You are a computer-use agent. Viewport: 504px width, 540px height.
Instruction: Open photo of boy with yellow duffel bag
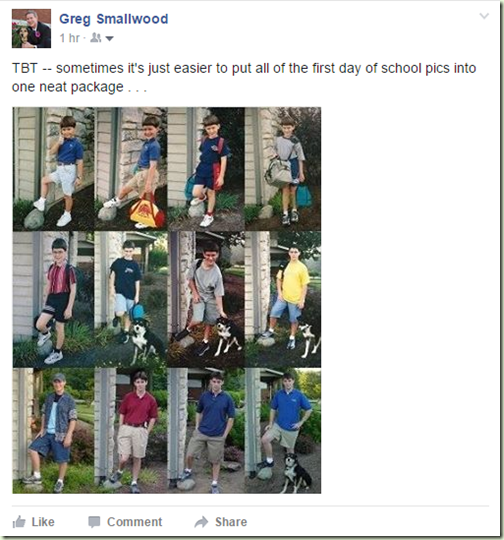click(131, 169)
